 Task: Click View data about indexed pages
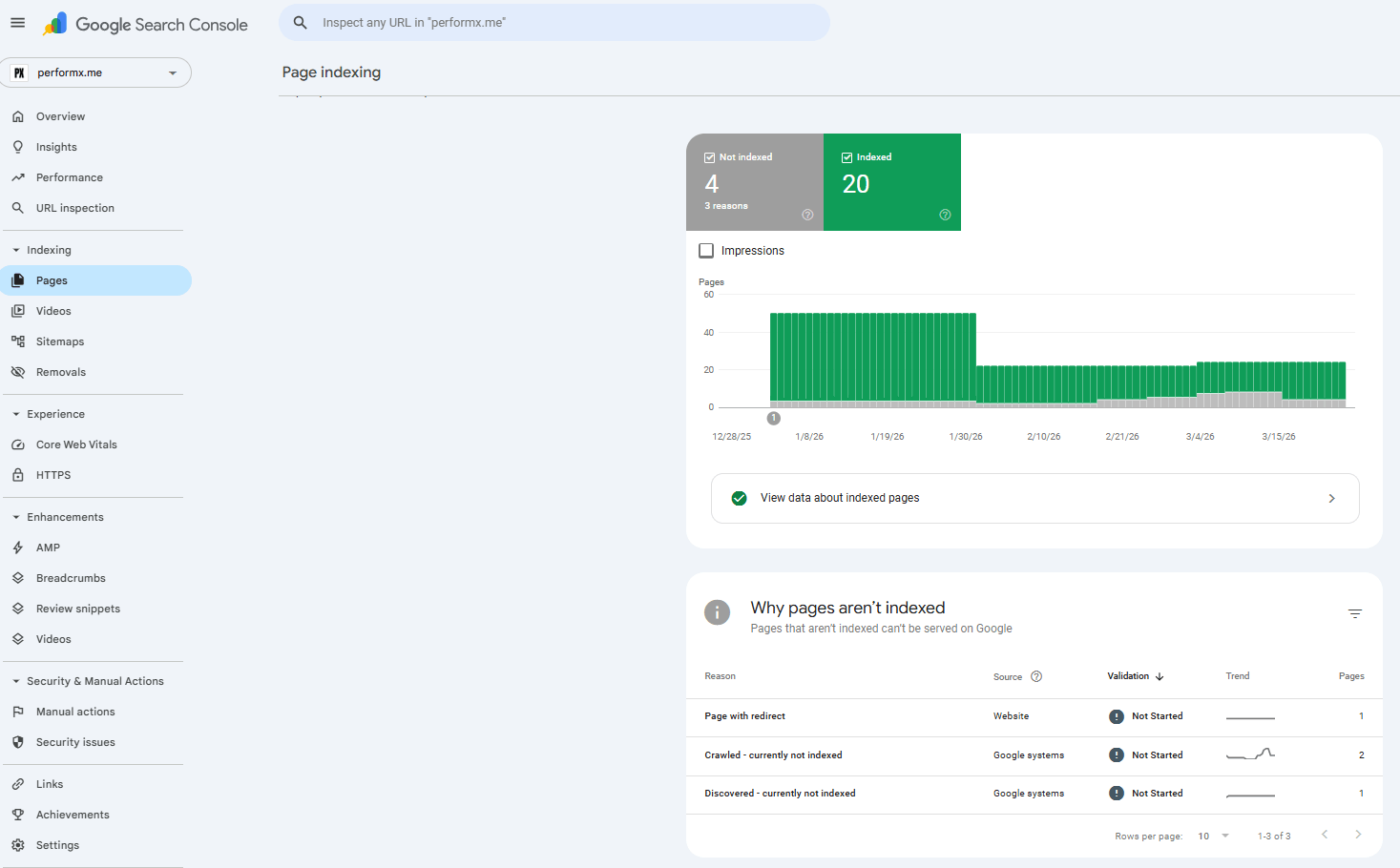click(x=1034, y=497)
